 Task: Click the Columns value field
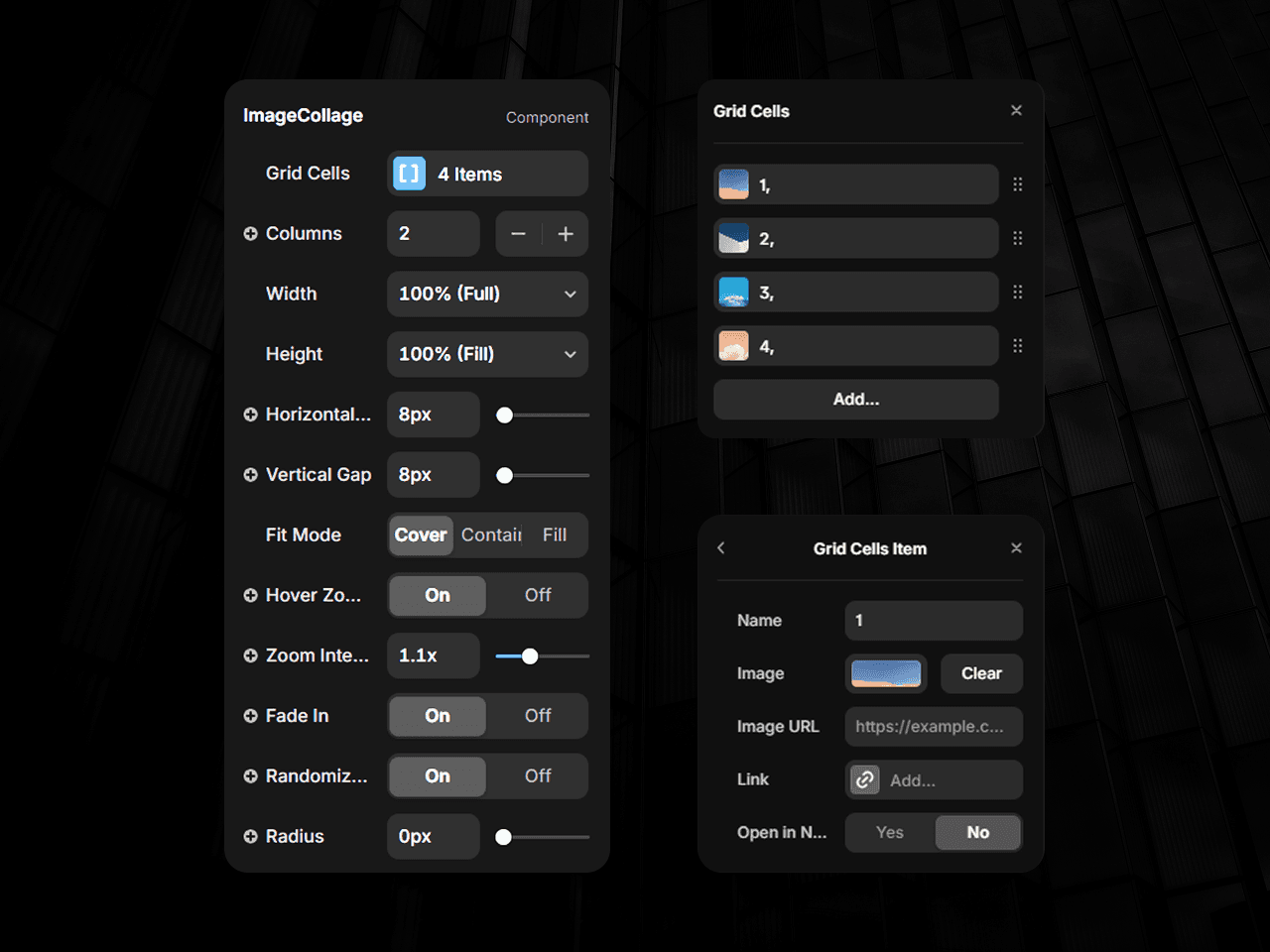tap(434, 234)
